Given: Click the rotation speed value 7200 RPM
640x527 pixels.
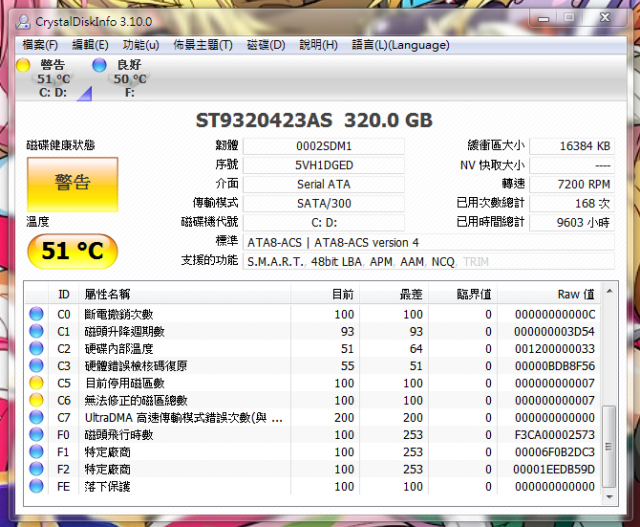Looking at the screenshot, I should [x=572, y=184].
